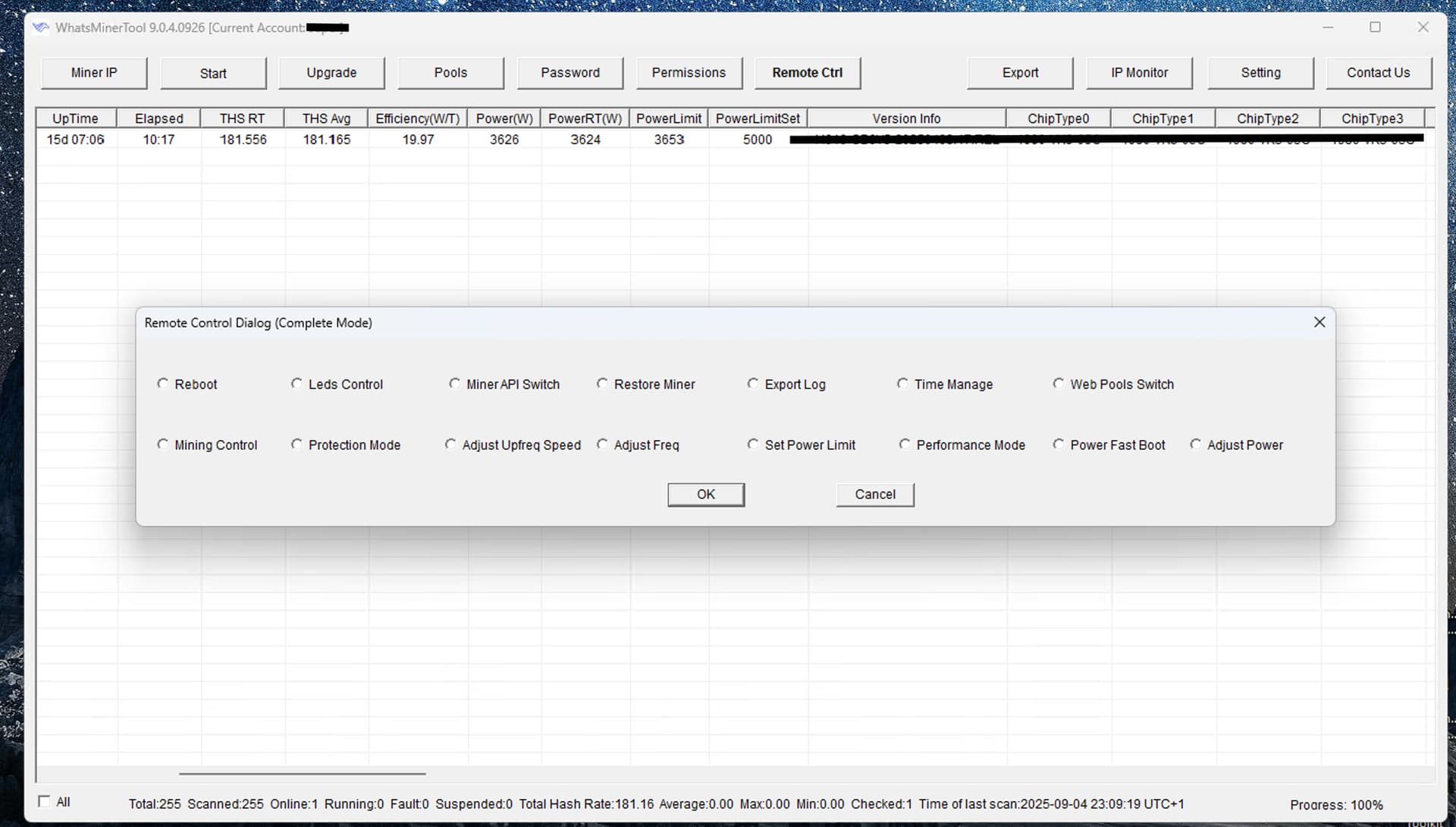1456x827 pixels.
Task: Choose Adjust Upfreq Speed radio button
Action: pos(450,445)
